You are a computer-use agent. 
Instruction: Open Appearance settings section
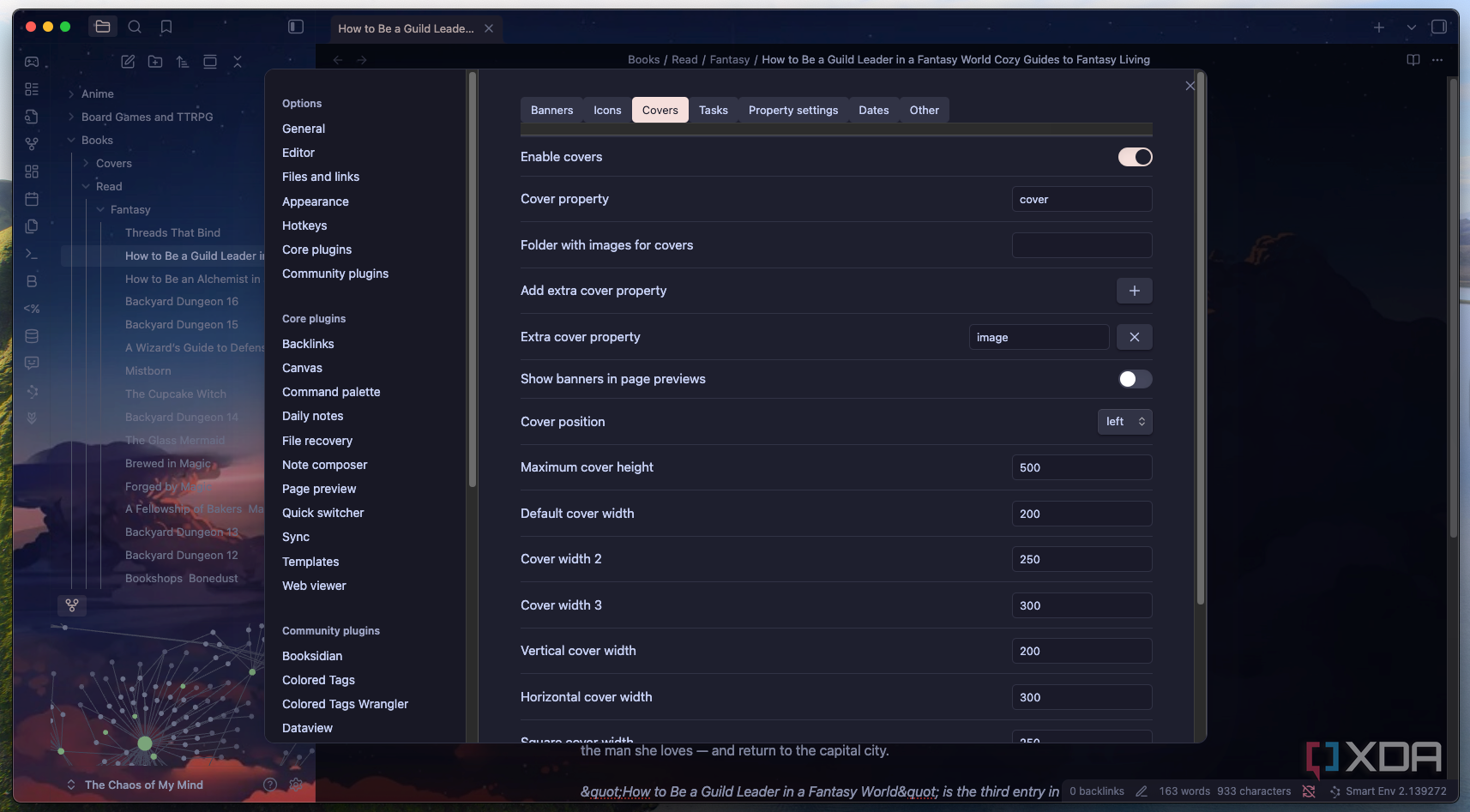click(x=316, y=201)
